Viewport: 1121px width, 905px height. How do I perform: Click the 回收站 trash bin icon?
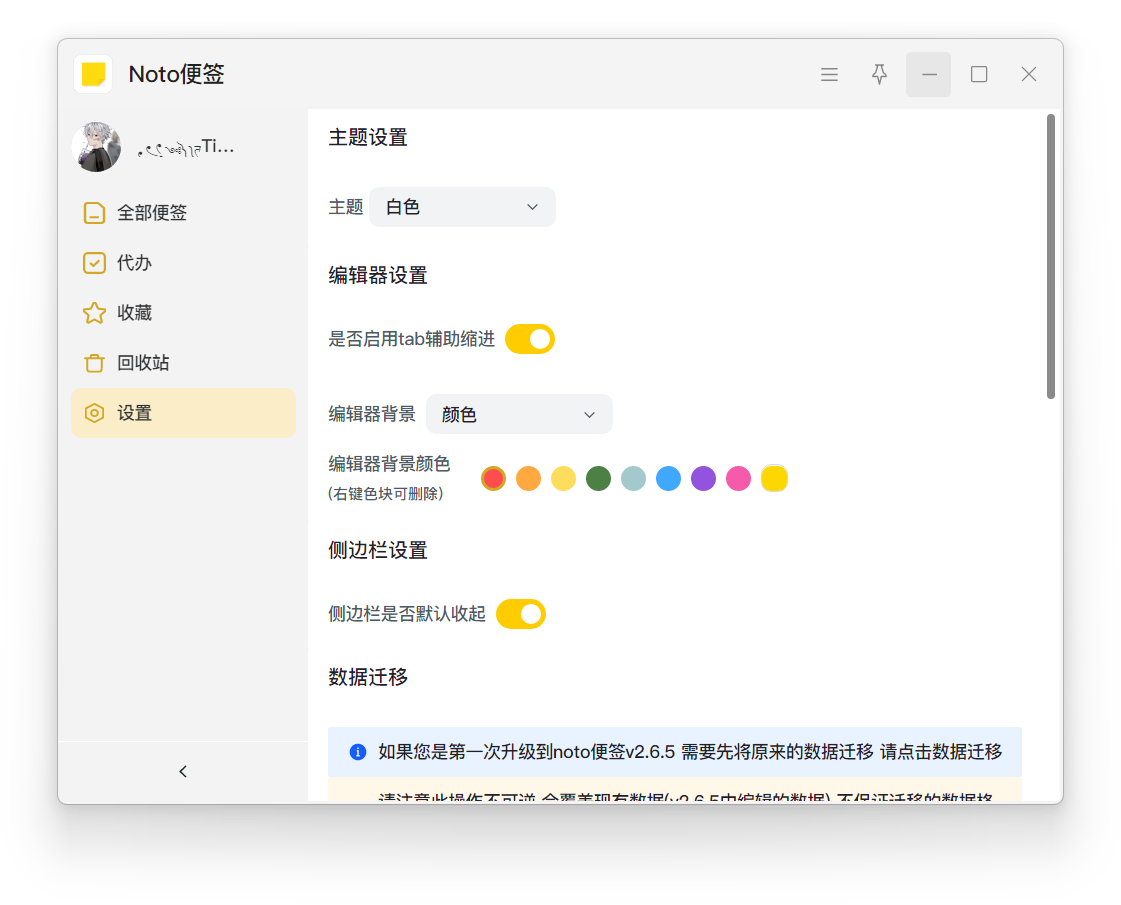[94, 363]
